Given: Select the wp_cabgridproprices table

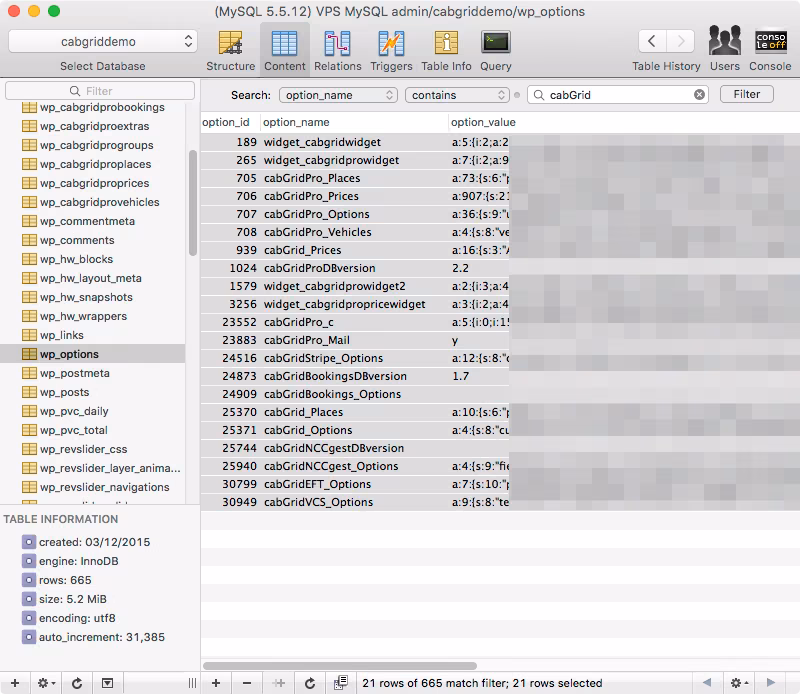Looking at the screenshot, I should 92,183.
